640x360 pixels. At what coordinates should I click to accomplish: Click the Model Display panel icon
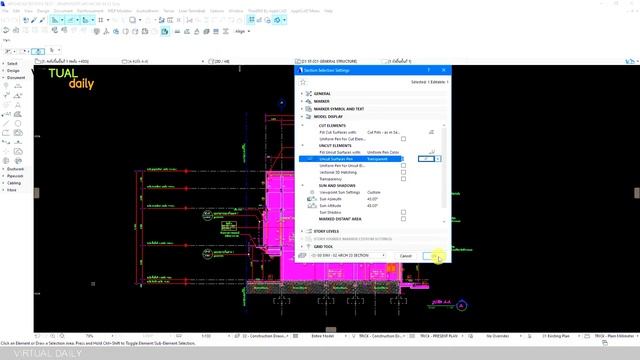(x=309, y=117)
